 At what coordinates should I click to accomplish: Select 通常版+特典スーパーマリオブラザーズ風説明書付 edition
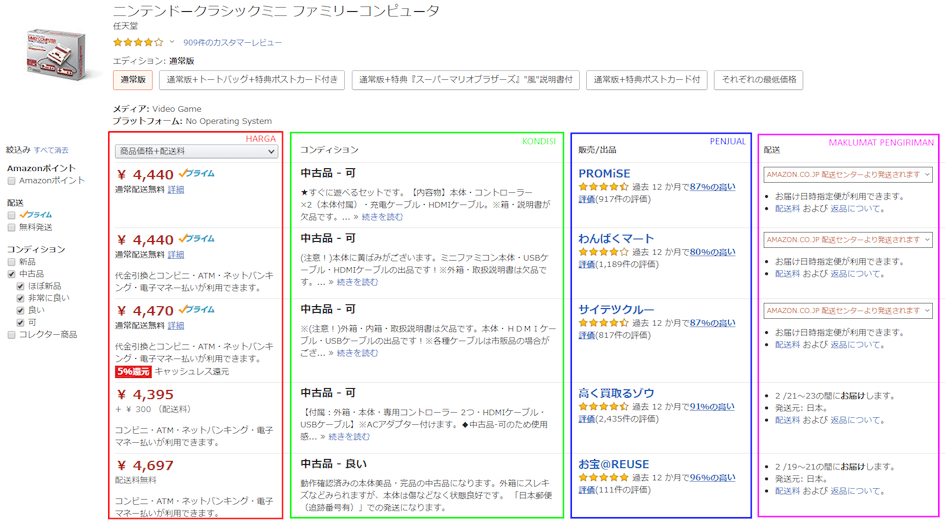click(466, 80)
